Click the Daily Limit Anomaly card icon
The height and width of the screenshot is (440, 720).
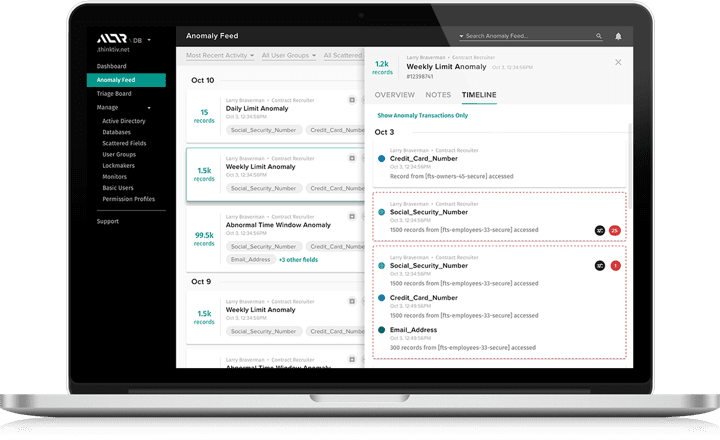coord(352,101)
